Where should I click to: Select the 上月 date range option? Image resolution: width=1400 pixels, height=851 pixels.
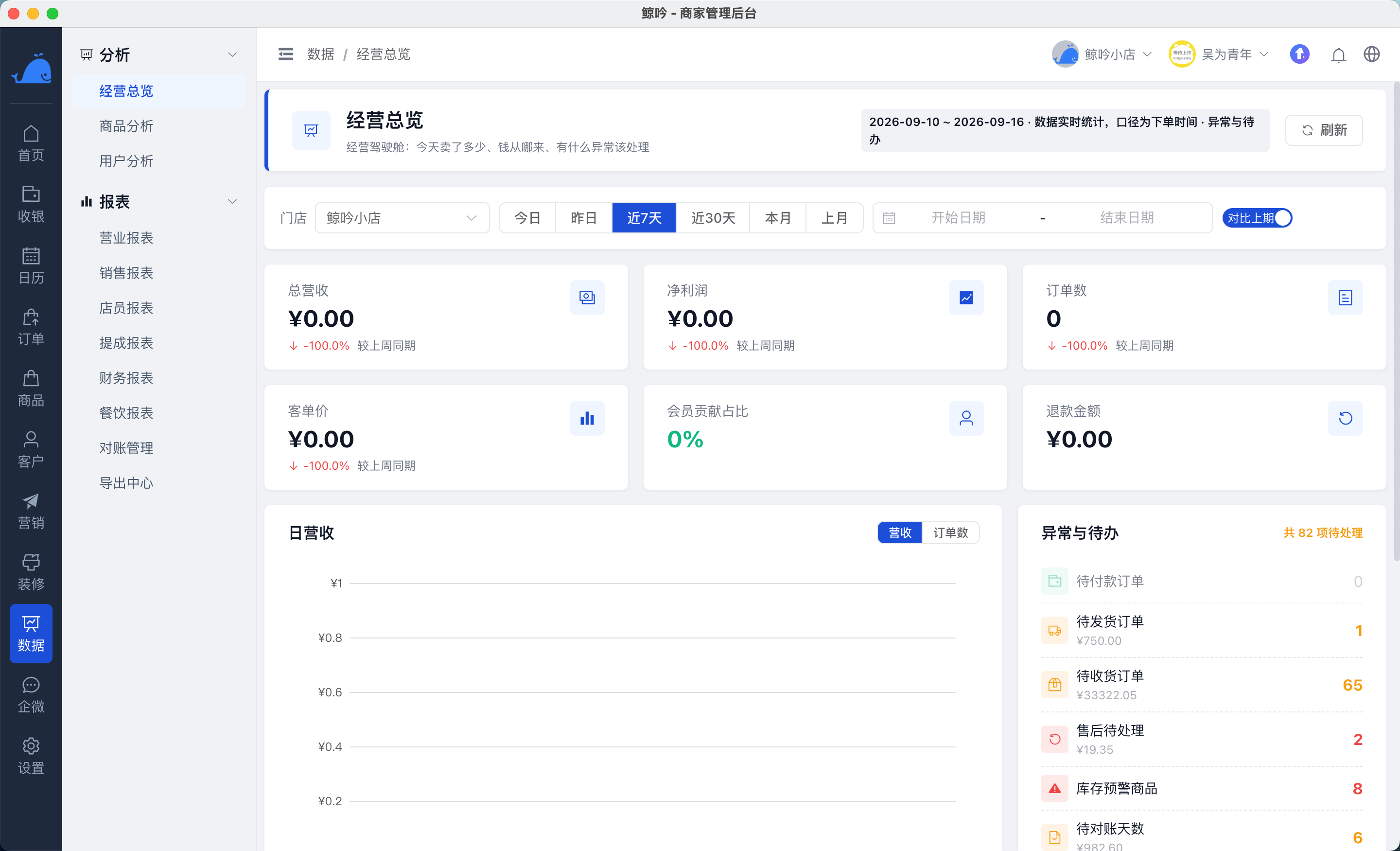point(834,218)
